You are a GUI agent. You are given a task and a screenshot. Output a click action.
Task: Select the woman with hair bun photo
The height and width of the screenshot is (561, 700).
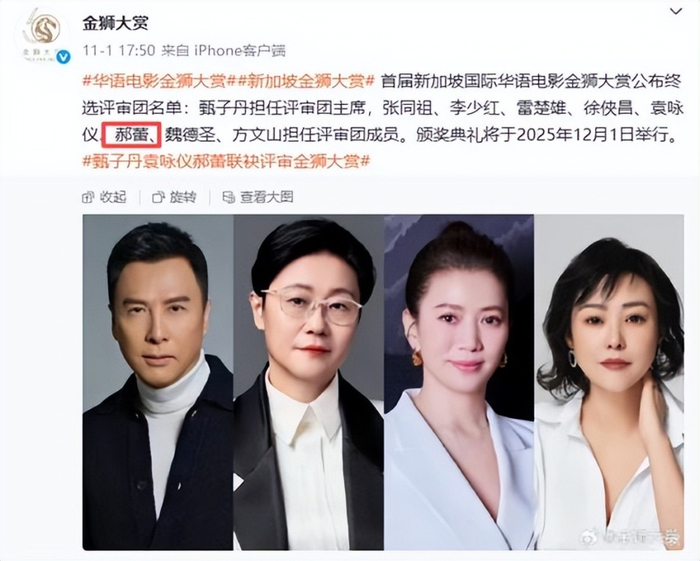459,382
